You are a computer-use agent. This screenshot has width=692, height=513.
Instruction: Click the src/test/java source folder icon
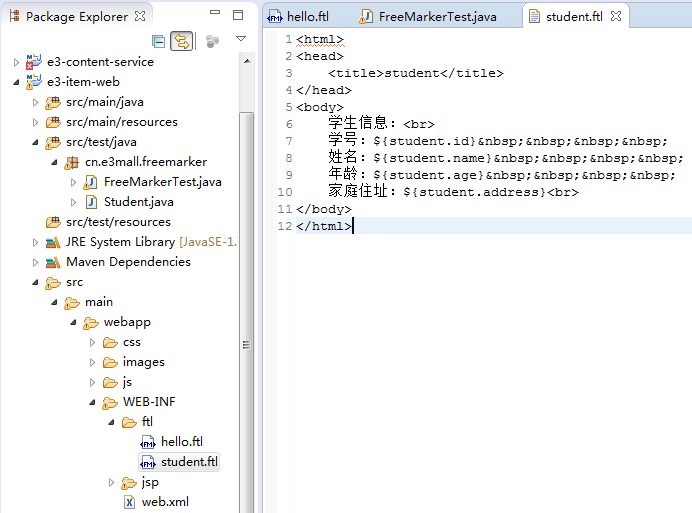click(53, 142)
